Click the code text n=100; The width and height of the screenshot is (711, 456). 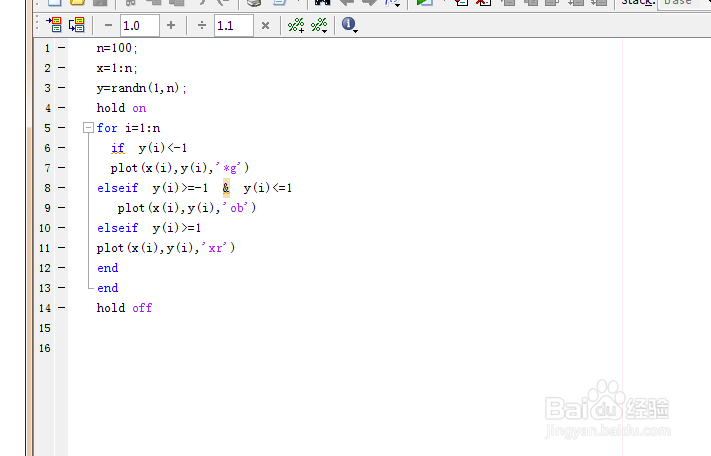[x=117, y=48]
